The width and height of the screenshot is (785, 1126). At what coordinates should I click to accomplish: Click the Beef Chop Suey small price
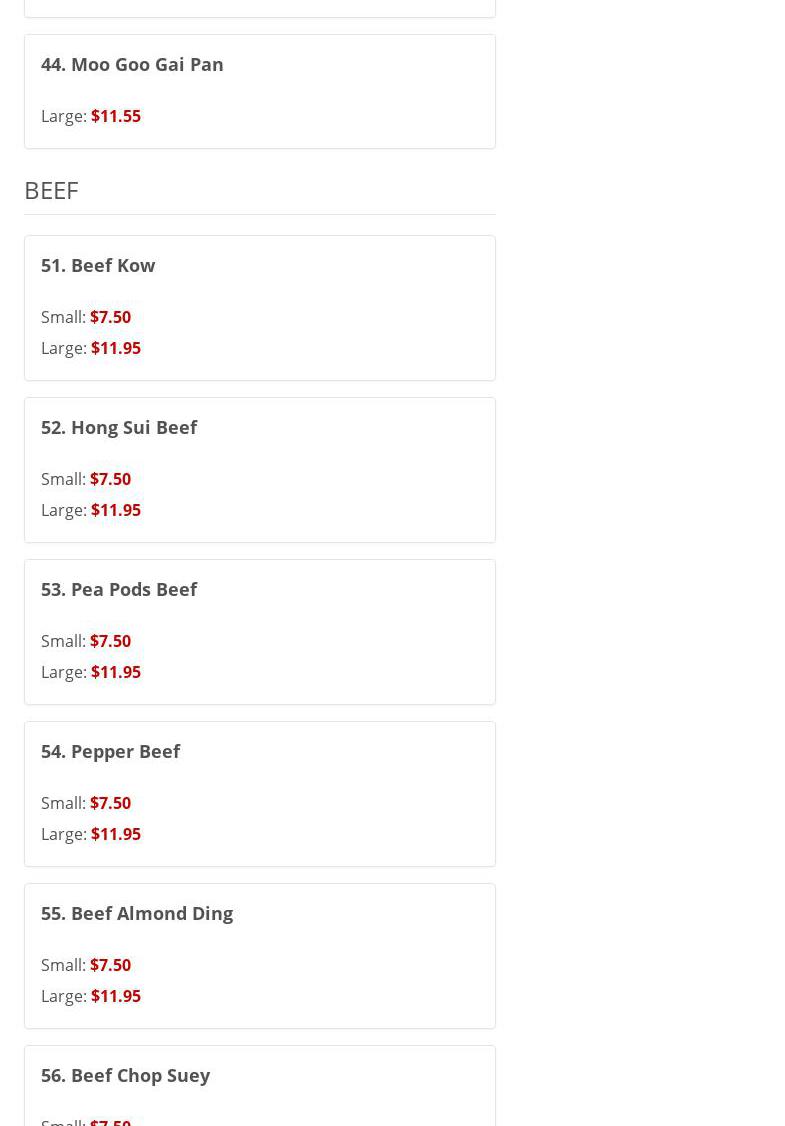[110, 1121]
